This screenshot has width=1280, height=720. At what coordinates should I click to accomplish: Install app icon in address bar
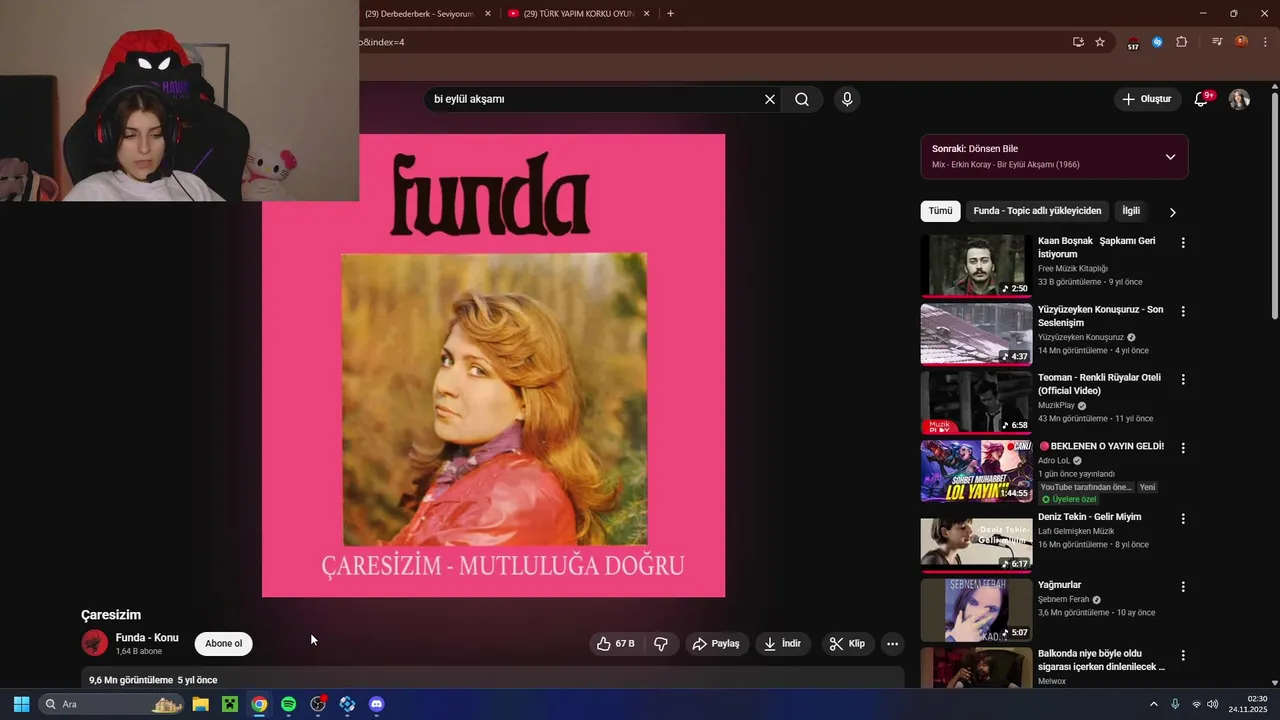tap(1078, 42)
